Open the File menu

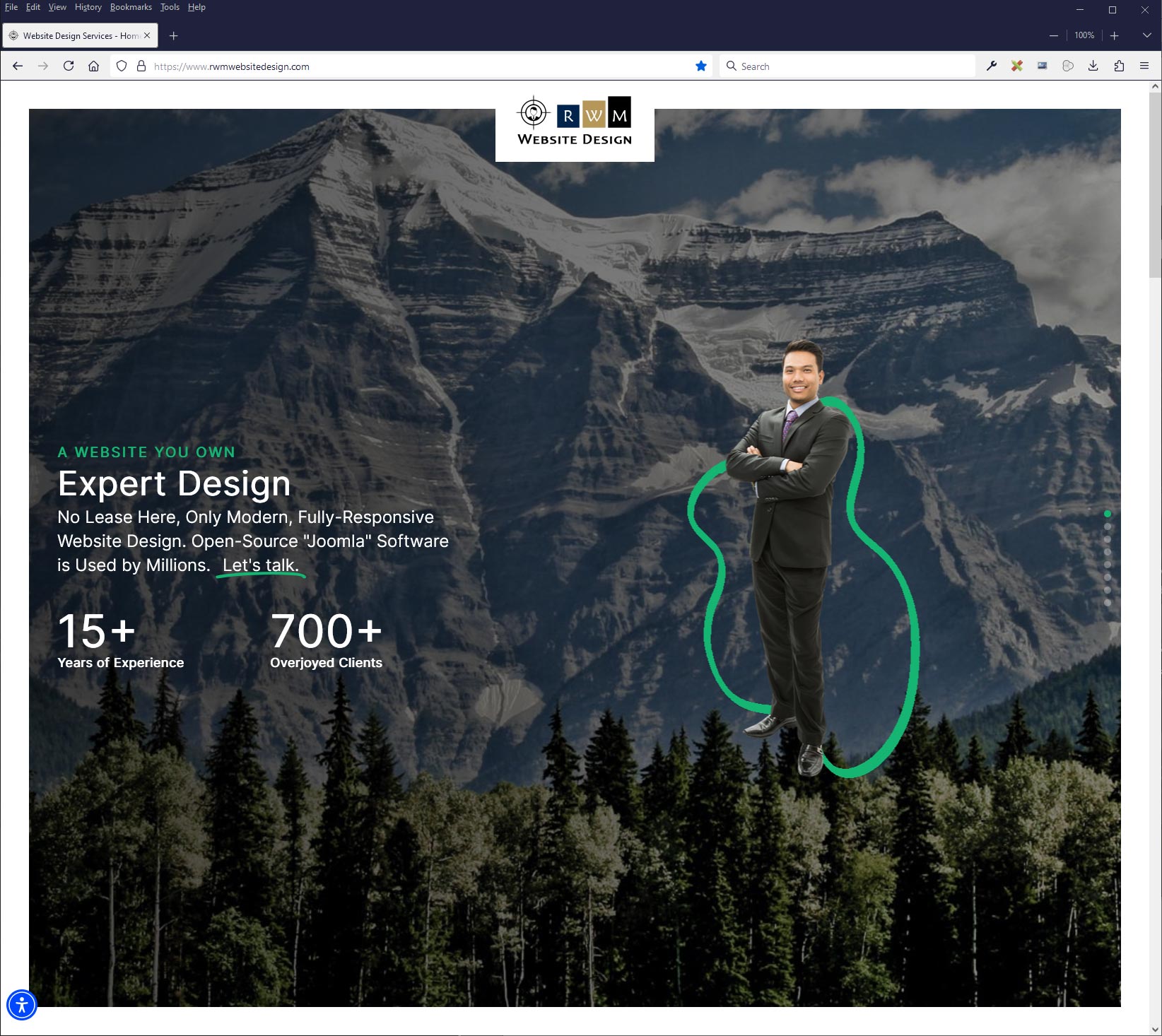point(11,7)
